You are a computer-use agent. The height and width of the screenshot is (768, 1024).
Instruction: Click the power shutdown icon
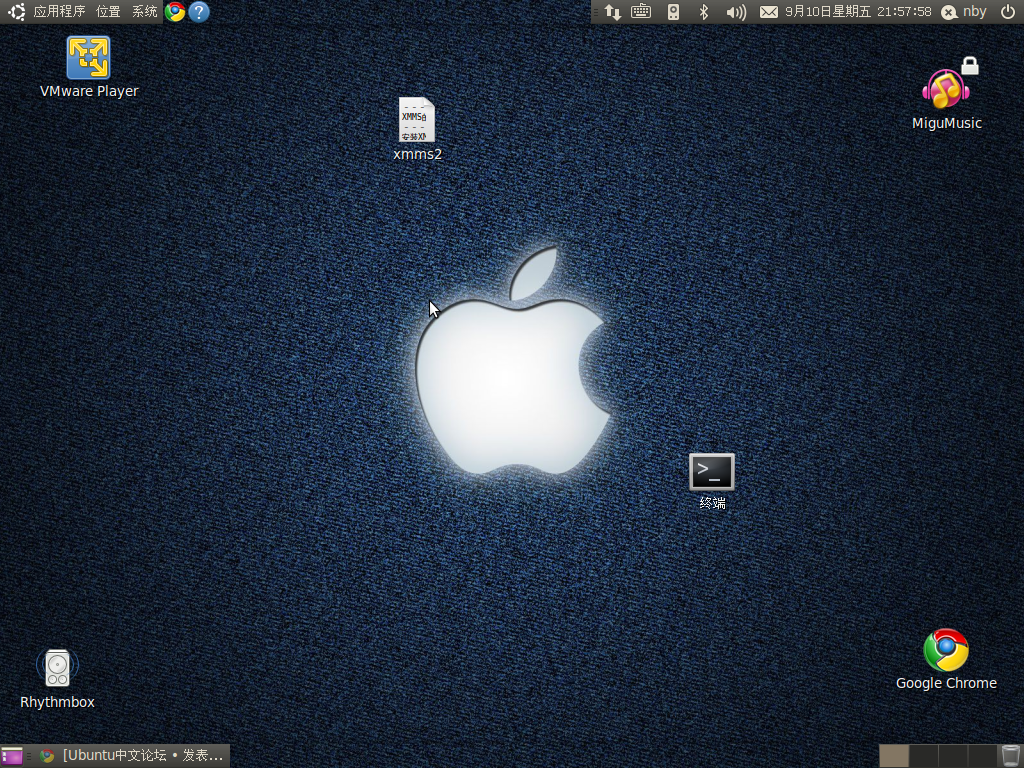pos(1008,12)
